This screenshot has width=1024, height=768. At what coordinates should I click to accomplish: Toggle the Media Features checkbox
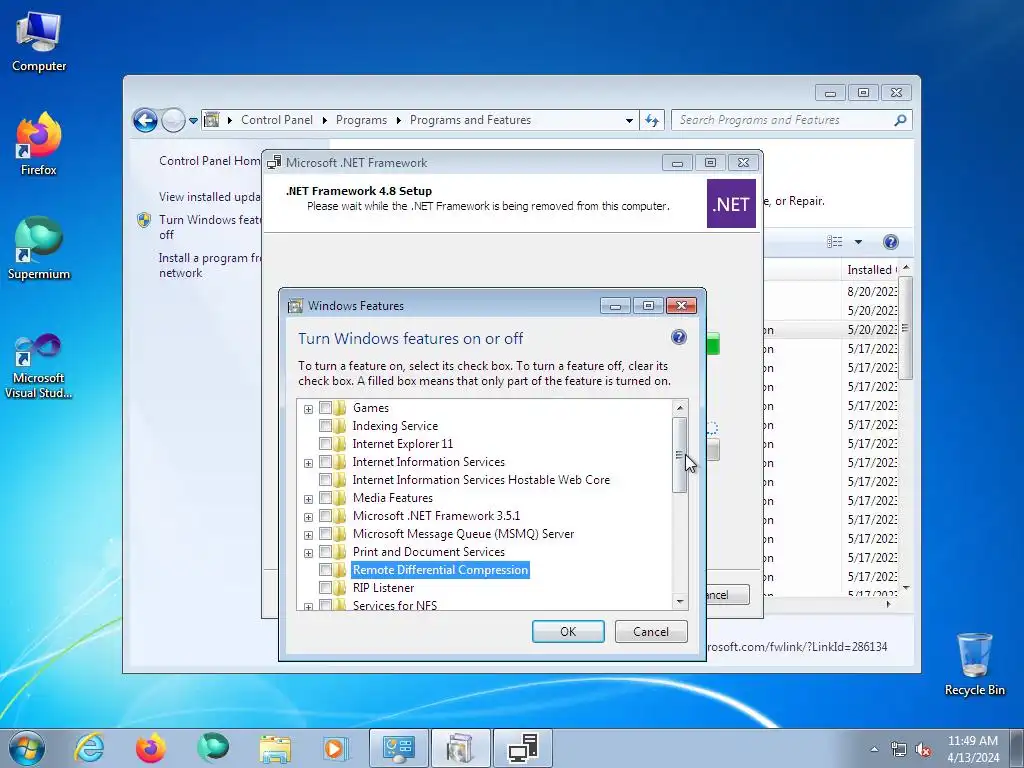point(325,498)
